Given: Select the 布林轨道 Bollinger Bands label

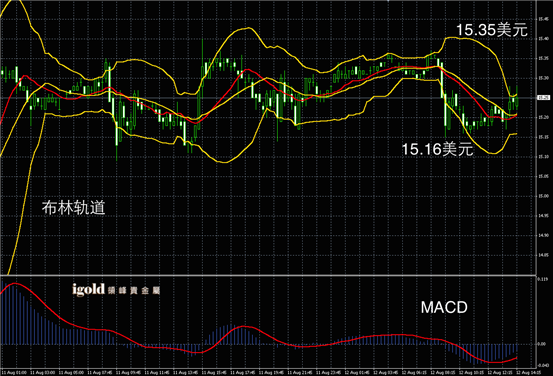Looking at the screenshot, I should (73, 208).
